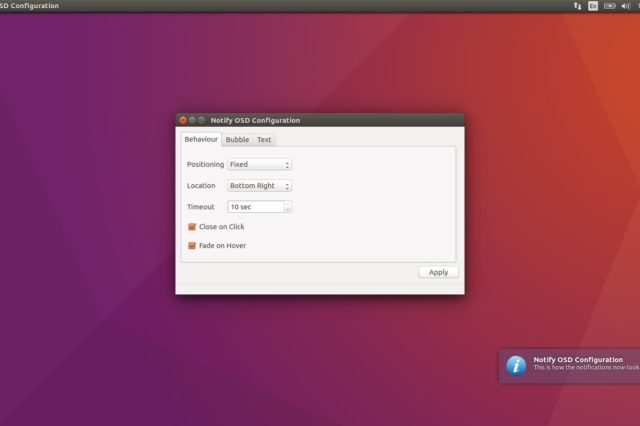Click the Notify OSD Configuration notification title

[578, 359]
